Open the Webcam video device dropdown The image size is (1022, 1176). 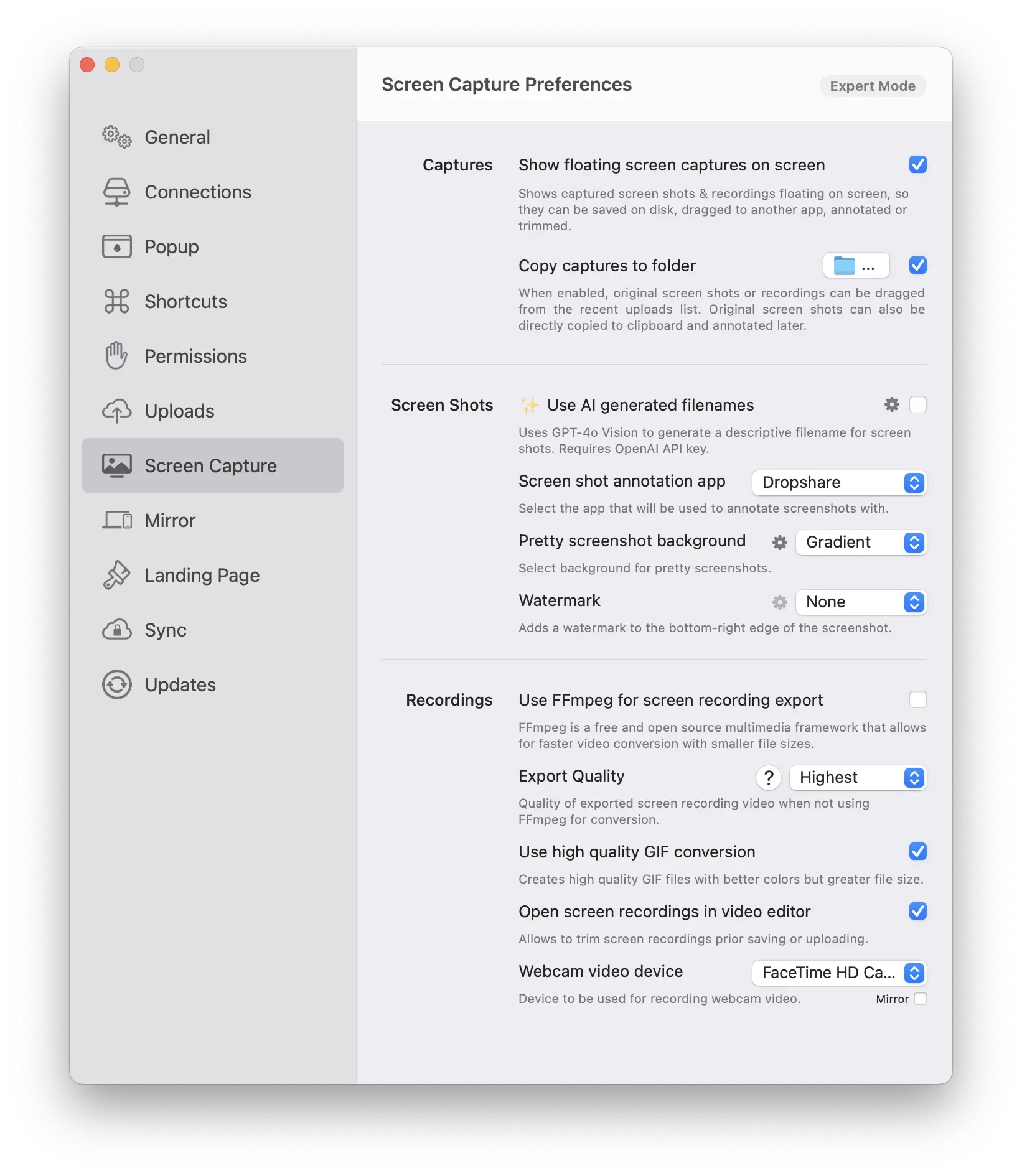(x=838, y=973)
